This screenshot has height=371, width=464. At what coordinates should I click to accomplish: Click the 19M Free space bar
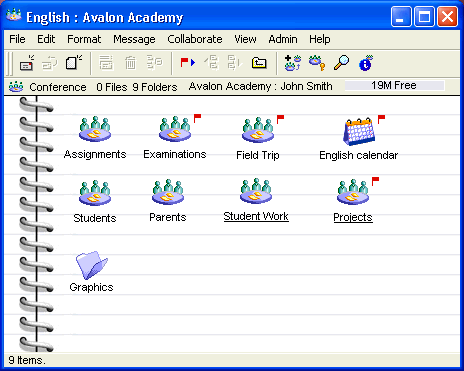(394, 86)
